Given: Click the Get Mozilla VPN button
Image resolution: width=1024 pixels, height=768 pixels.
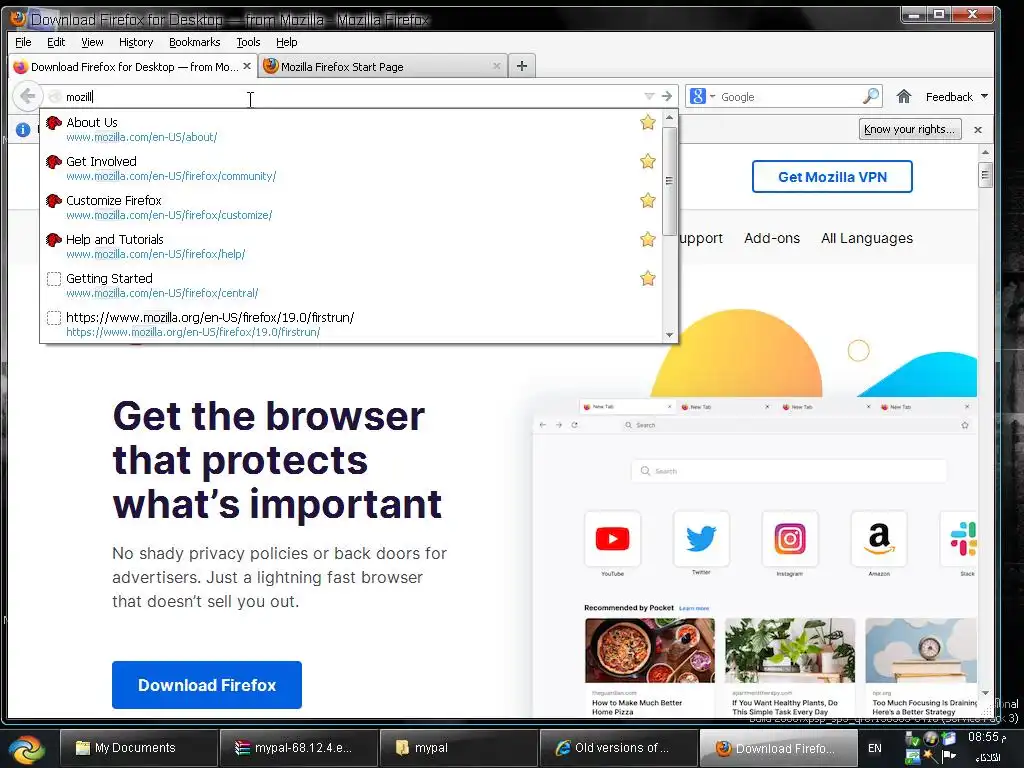Looking at the screenshot, I should [832, 177].
